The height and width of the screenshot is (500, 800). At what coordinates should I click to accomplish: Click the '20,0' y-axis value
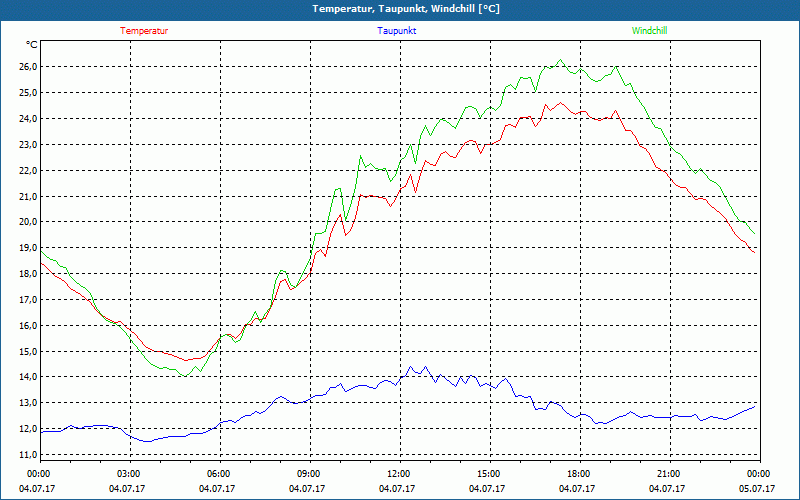coord(28,222)
